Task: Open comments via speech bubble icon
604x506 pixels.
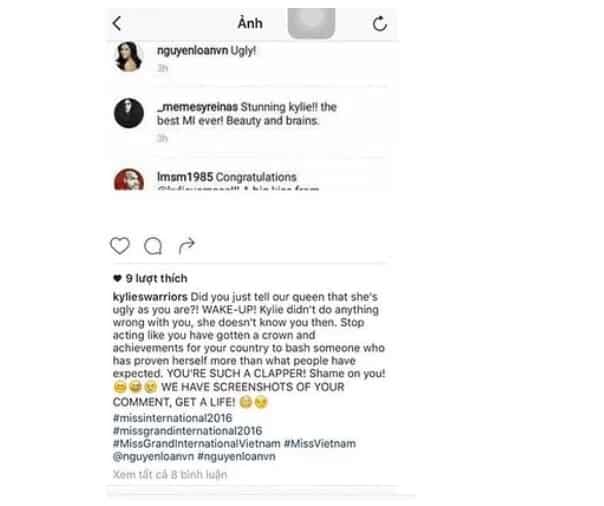Action: (x=153, y=246)
